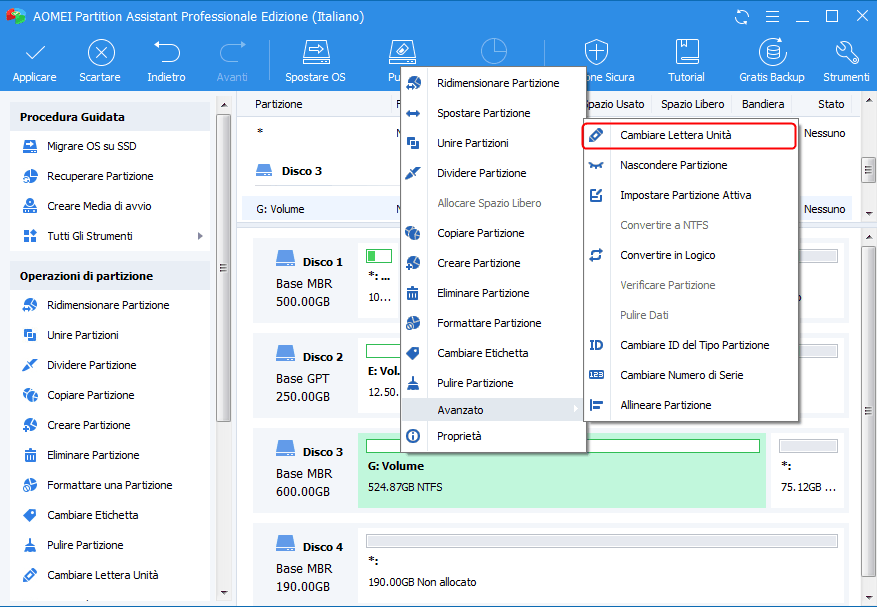Click Formattare una Partizione in the sidebar
The height and width of the screenshot is (607, 877).
110,485
